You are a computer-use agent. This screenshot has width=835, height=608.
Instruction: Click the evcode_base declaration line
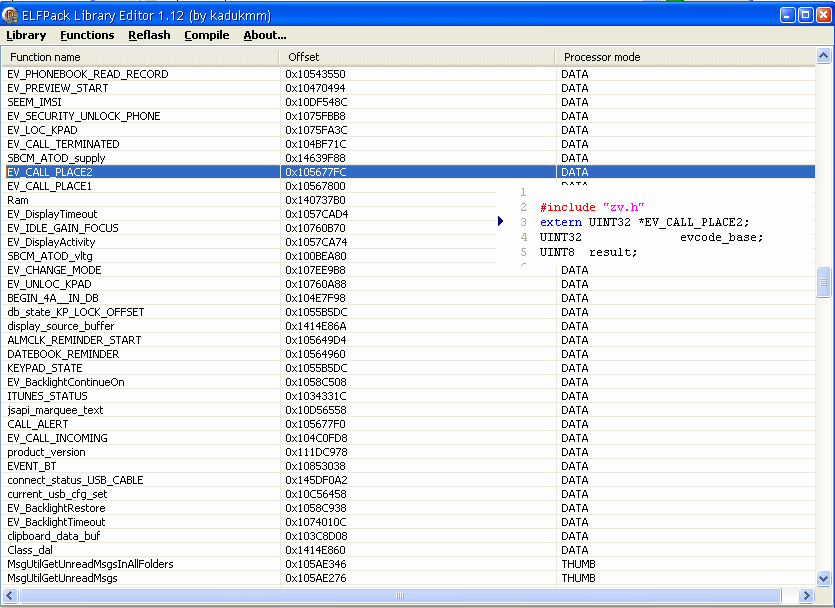pyautogui.click(x=651, y=237)
